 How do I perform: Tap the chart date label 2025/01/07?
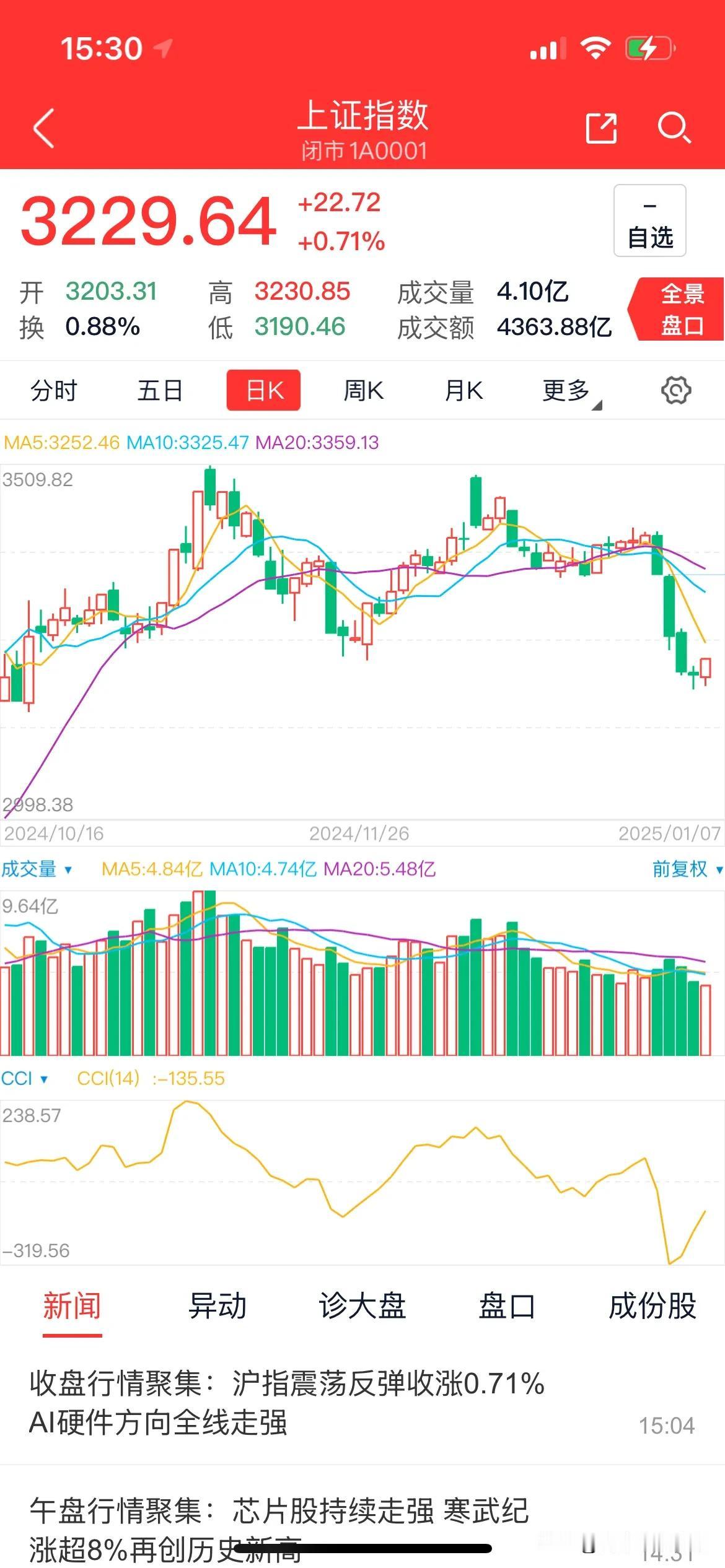coord(670,834)
